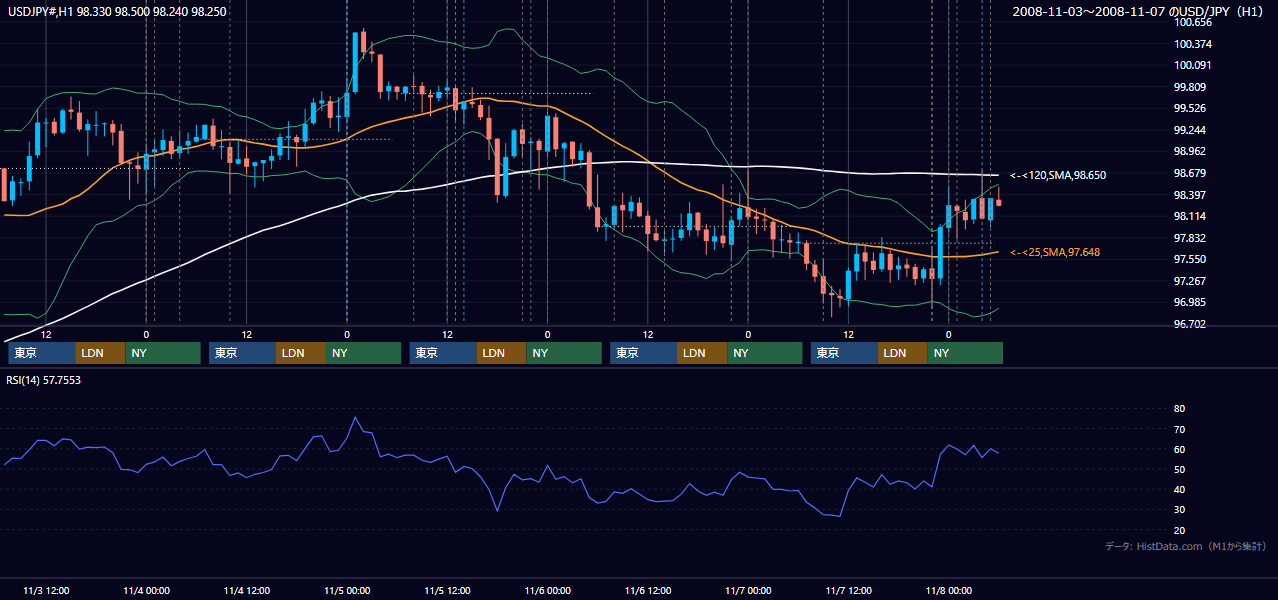Click price axis value 97.832
The height and width of the screenshot is (600, 1278).
[x=1190, y=238]
